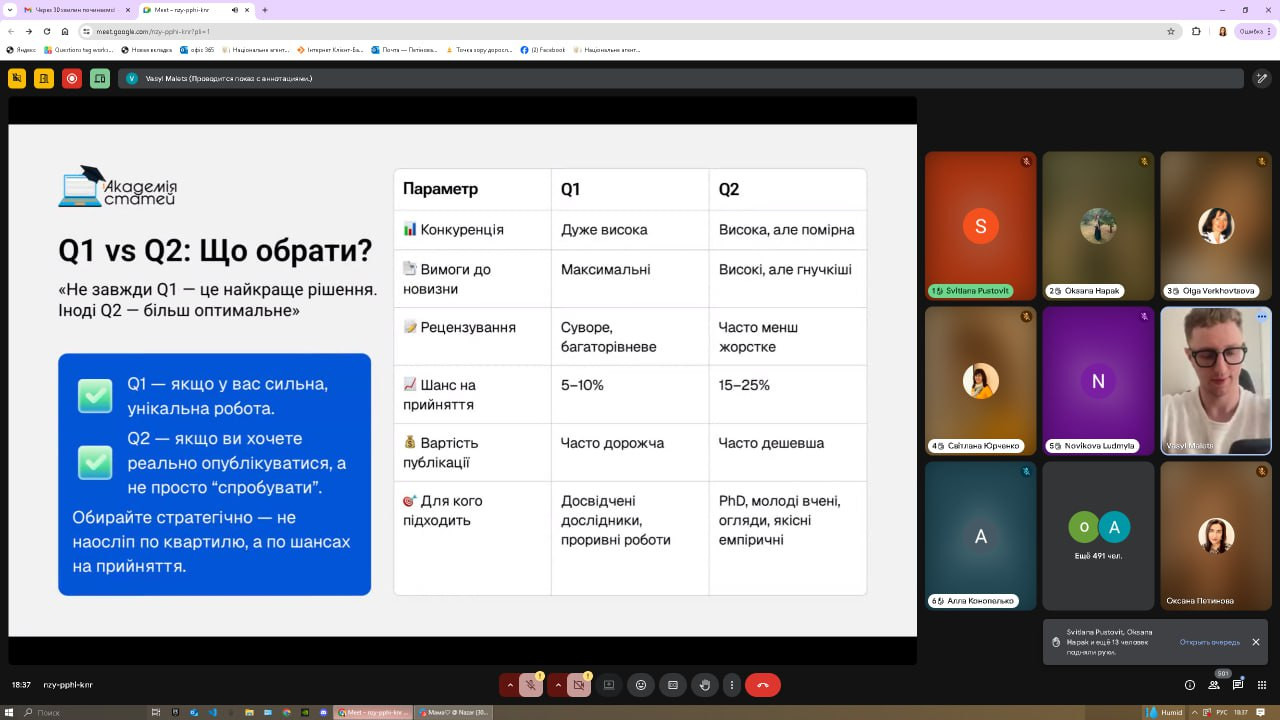Open the browser home page
The image size is (1280, 720).
coord(65,31)
